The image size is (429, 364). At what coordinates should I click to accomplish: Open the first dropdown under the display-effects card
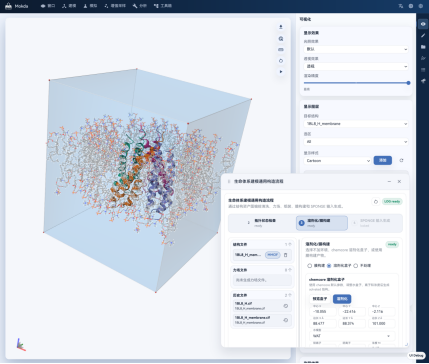(x=356, y=49)
